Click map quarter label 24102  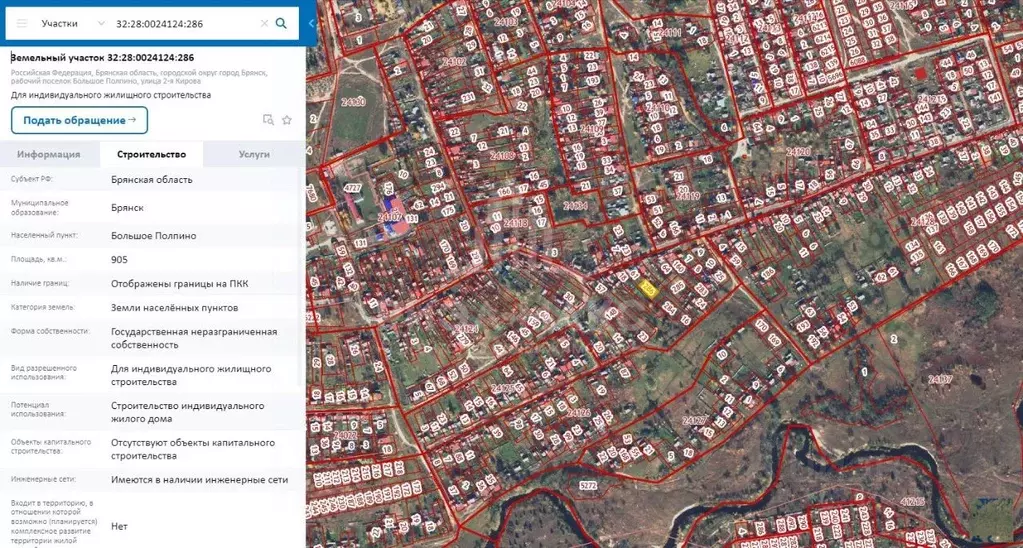(x=454, y=62)
